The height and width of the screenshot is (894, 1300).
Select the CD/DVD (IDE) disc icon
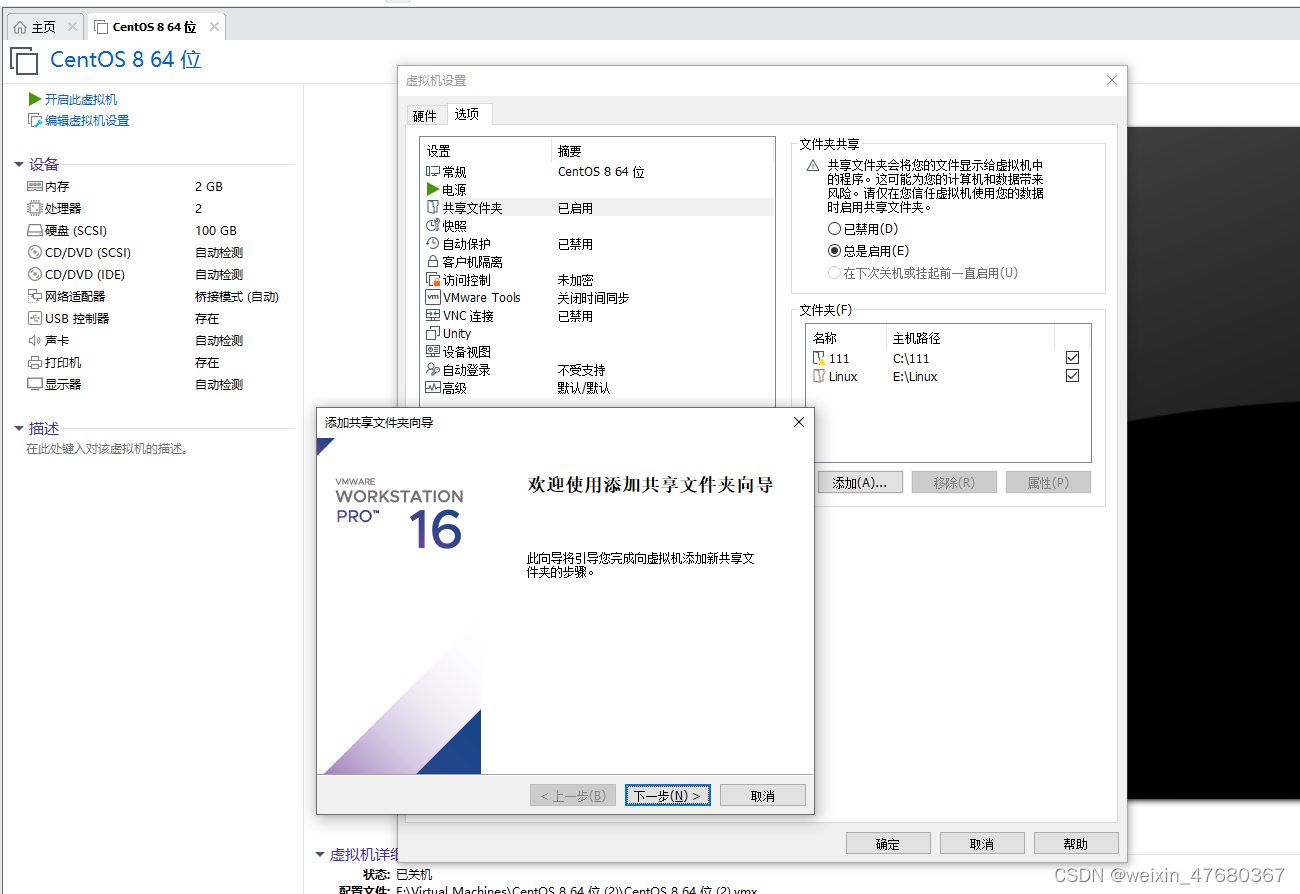click(x=35, y=275)
